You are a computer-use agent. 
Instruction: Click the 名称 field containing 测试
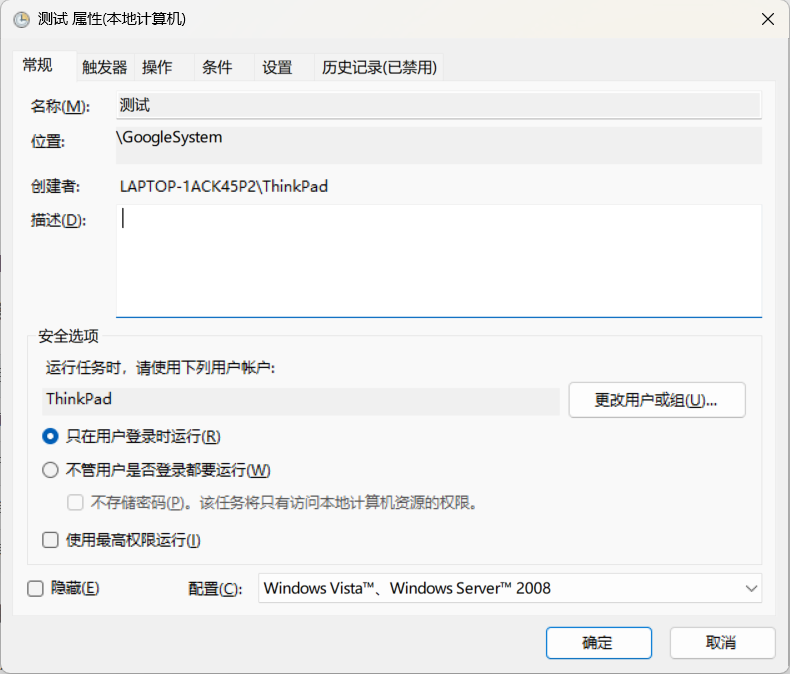438,105
